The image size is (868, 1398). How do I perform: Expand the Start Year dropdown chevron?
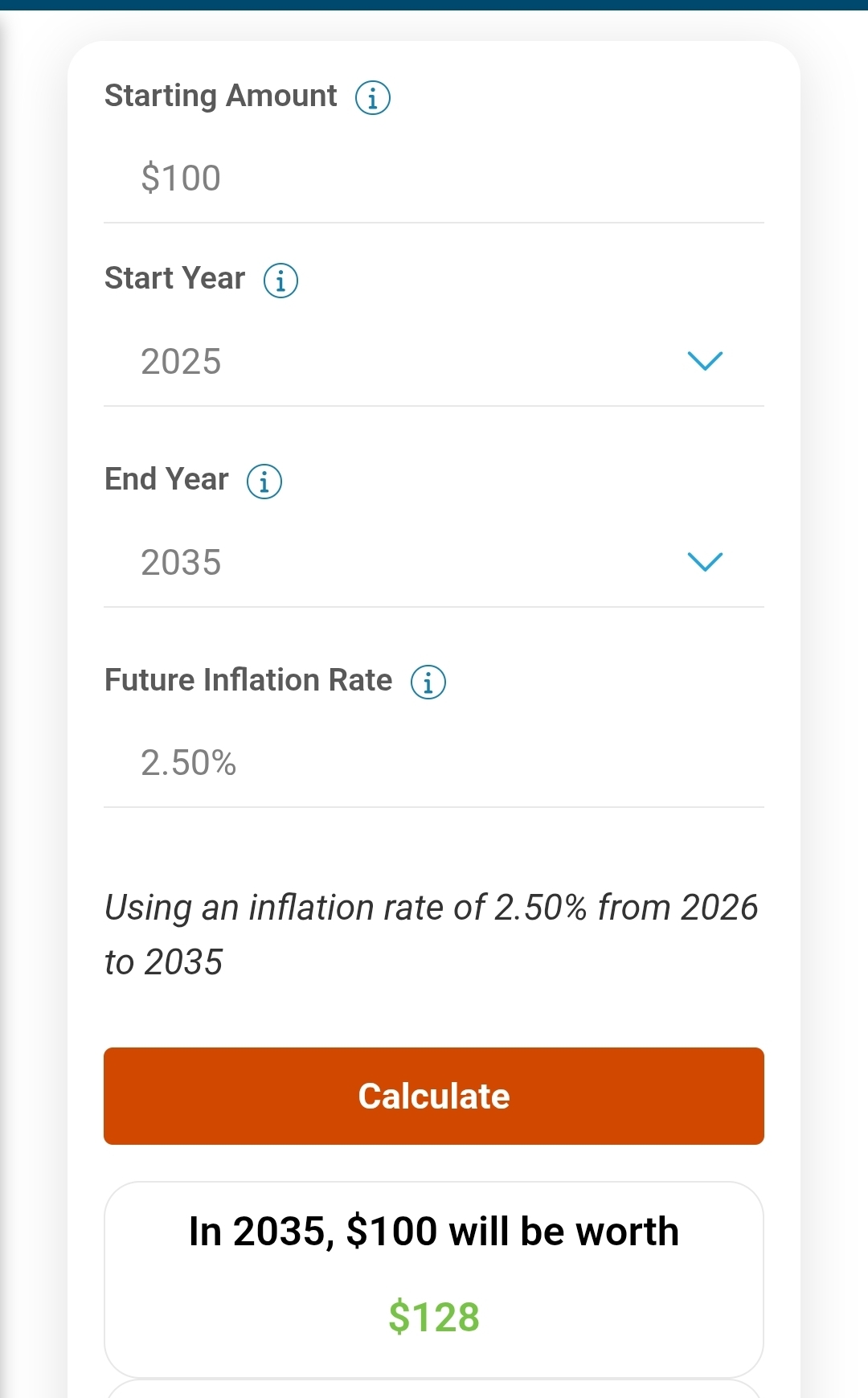click(x=705, y=361)
